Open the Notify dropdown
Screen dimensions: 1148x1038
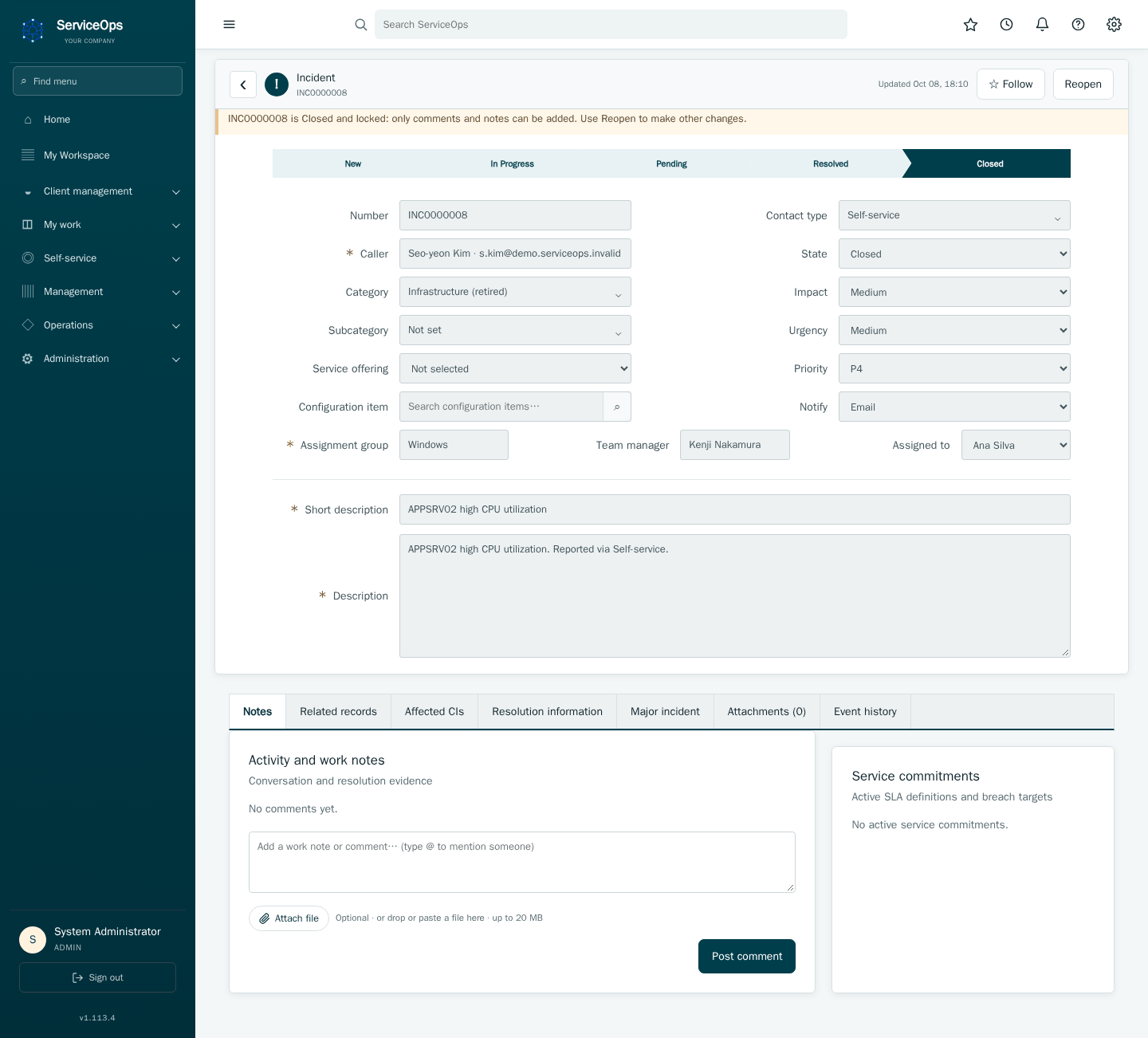click(x=954, y=407)
